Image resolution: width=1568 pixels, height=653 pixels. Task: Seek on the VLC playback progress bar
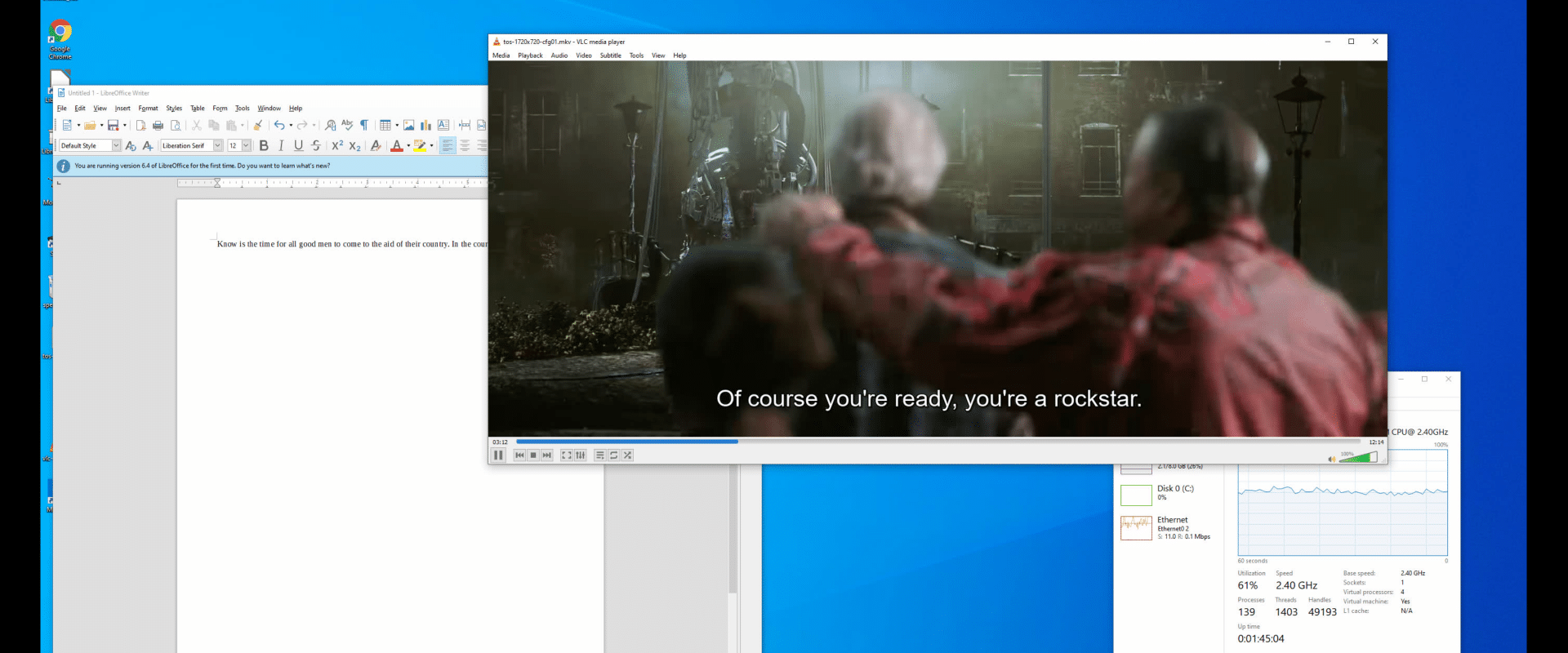pyautogui.click(x=938, y=442)
